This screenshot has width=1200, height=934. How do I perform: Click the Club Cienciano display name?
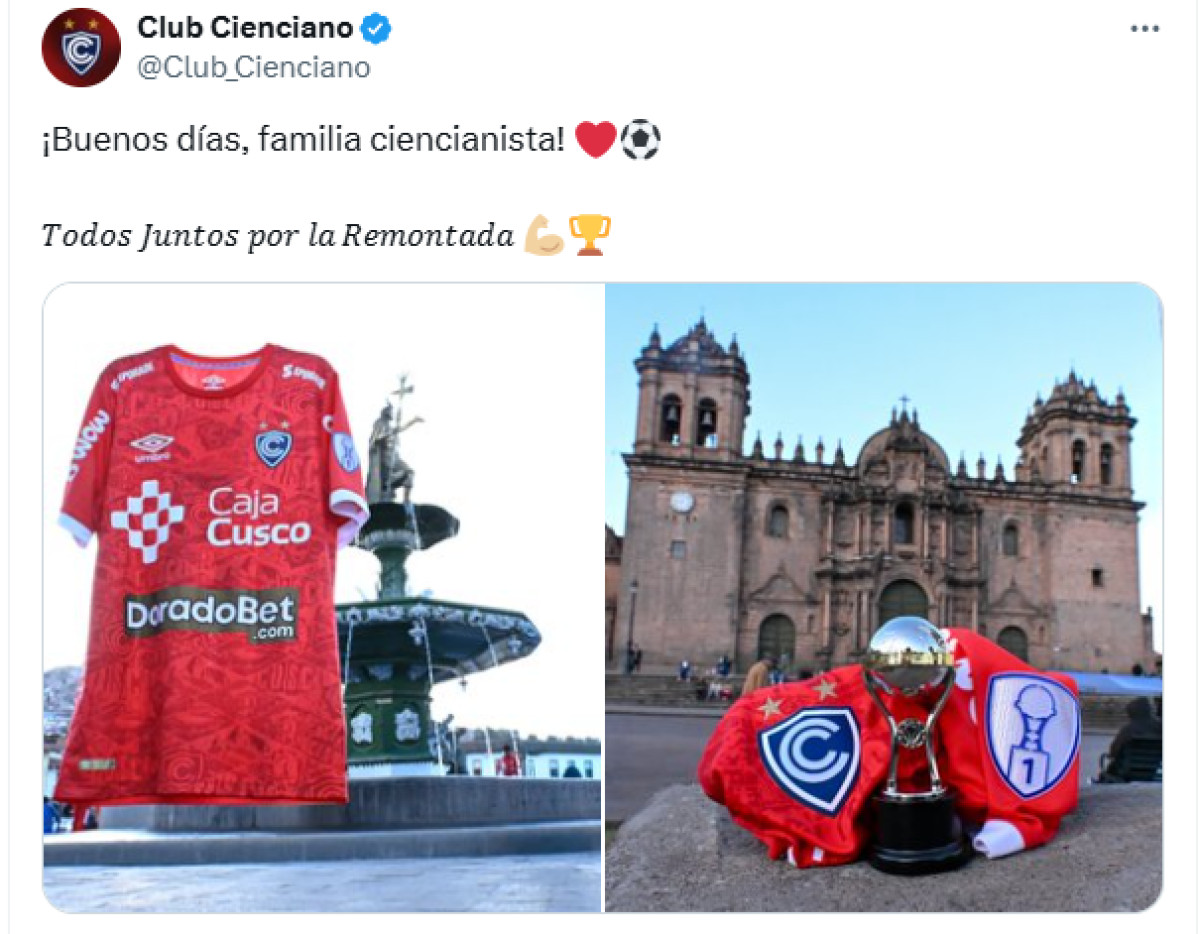pos(245,28)
